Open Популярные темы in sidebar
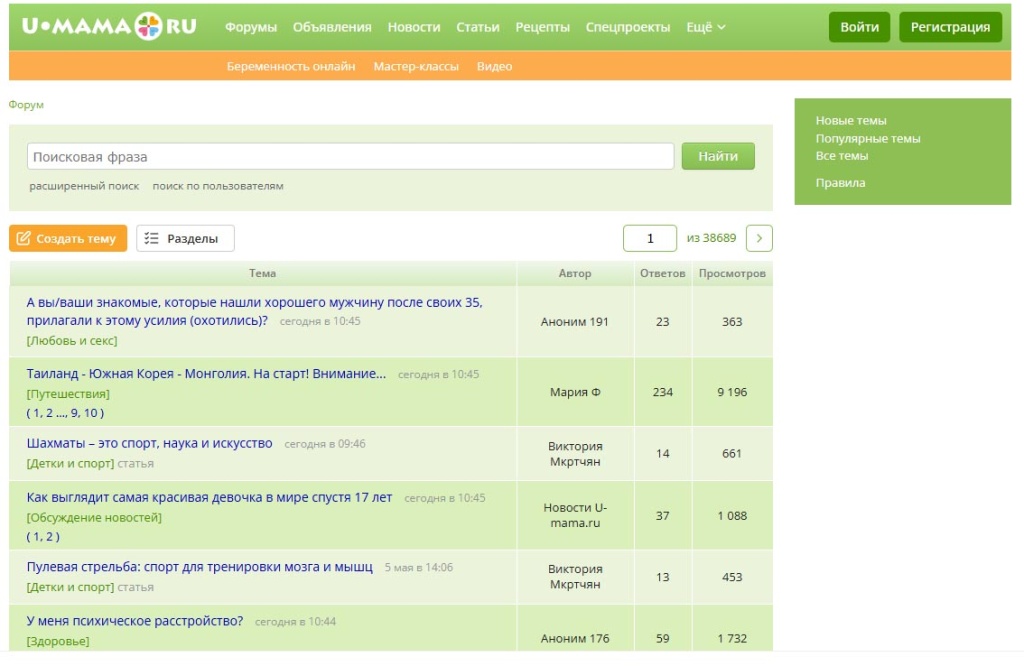1024x666 pixels. pyautogui.click(x=868, y=138)
